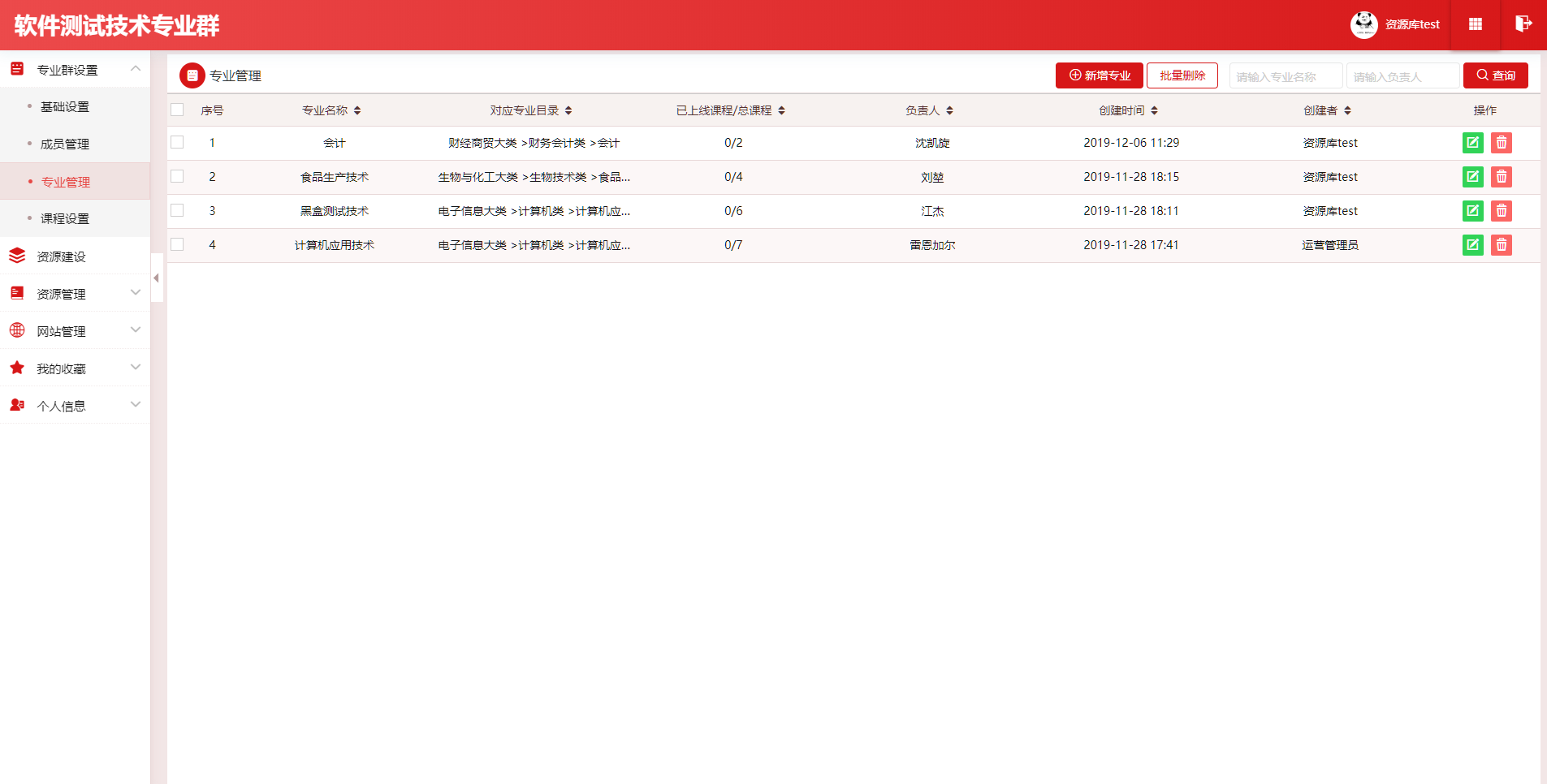Viewport: 1547px width, 784px height.
Task: Click the 运营管理员 creator cell
Action: point(1330,245)
